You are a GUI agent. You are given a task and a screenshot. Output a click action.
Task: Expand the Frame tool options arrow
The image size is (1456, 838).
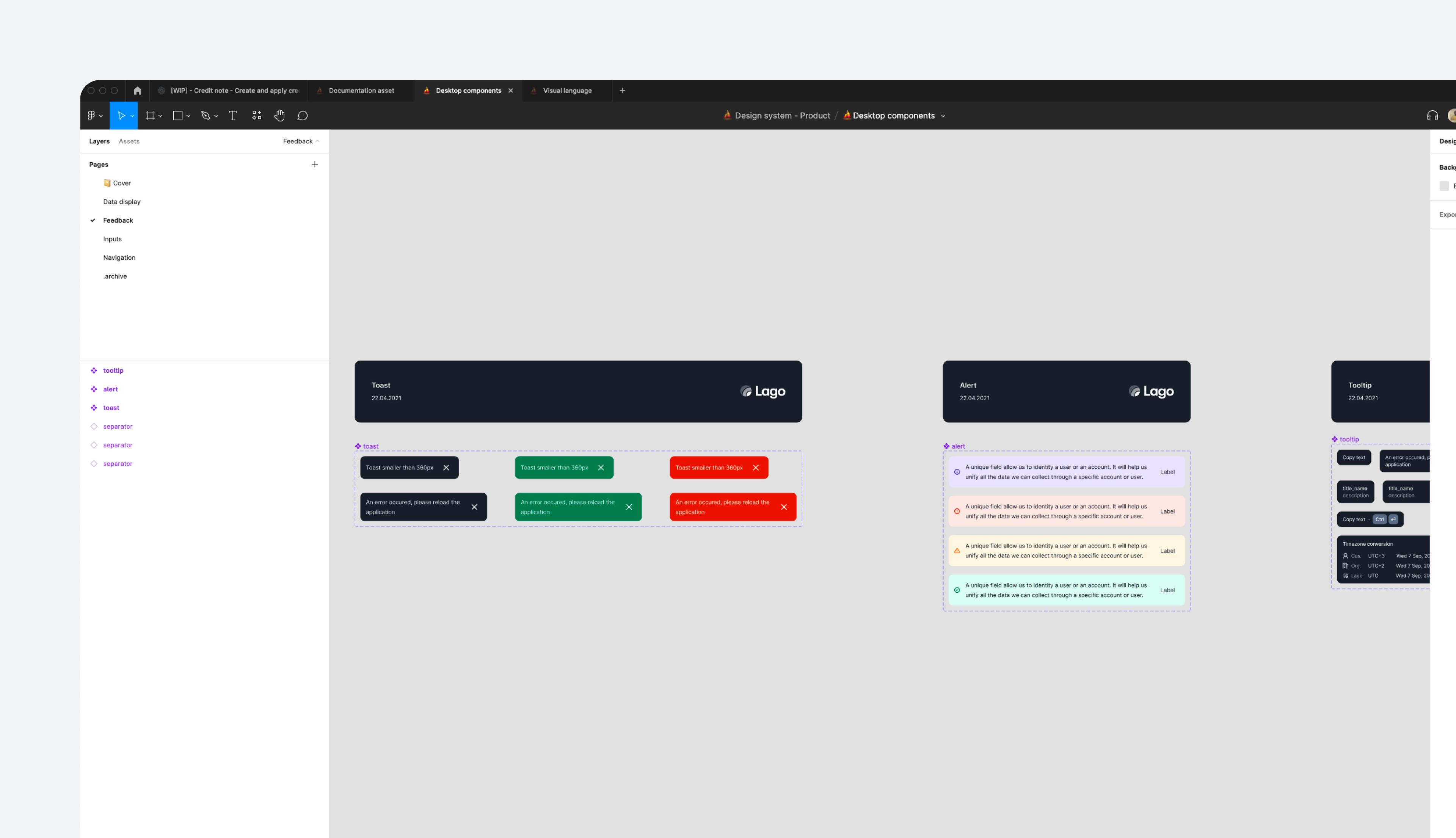click(160, 116)
